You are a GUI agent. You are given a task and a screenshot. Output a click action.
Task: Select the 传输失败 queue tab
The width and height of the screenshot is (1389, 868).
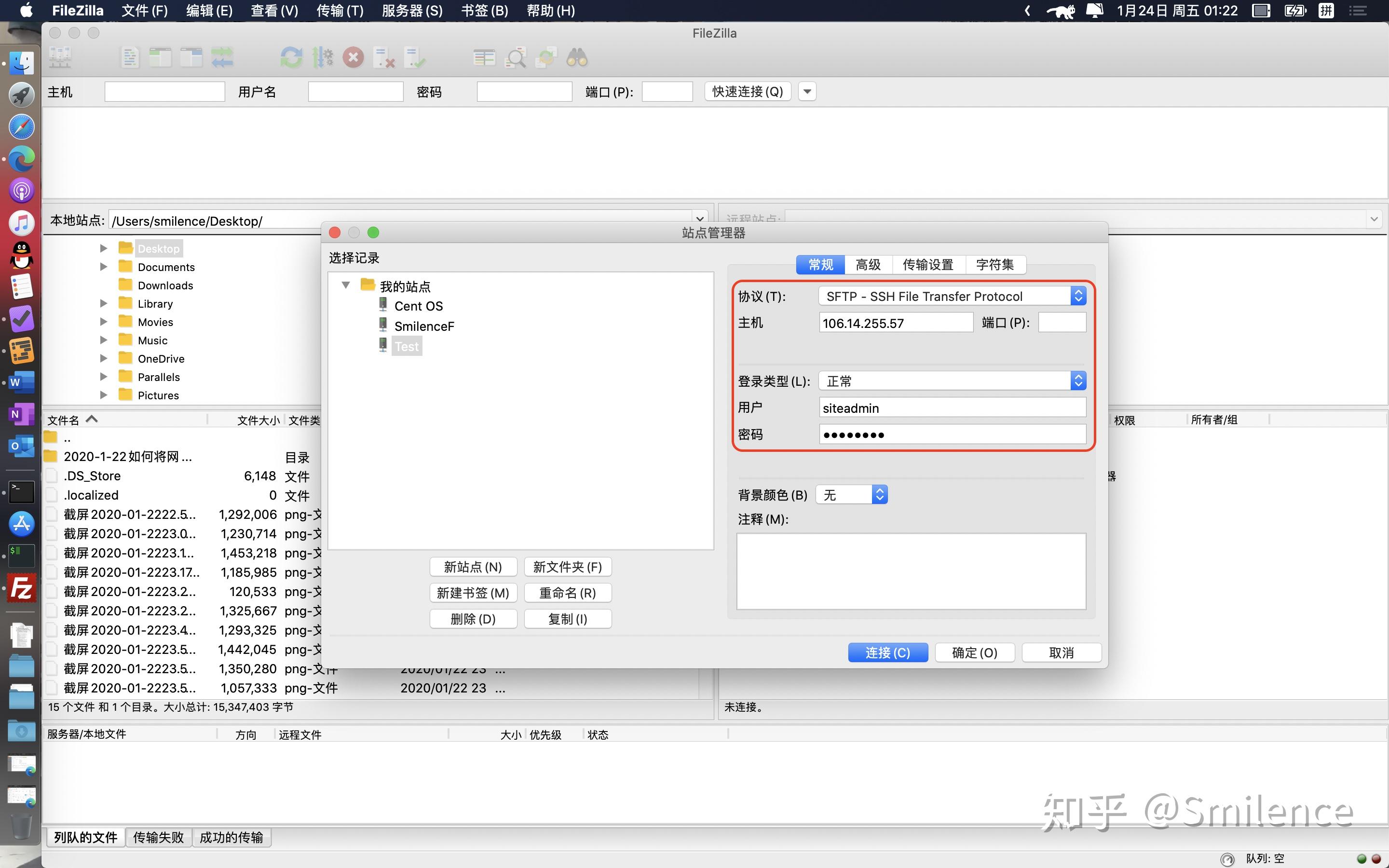[x=158, y=838]
